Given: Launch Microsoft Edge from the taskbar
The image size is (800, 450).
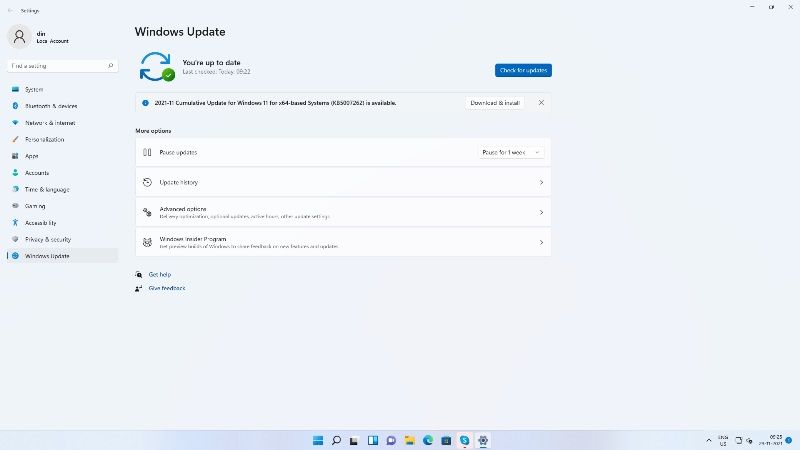Looking at the screenshot, I should click(428, 440).
